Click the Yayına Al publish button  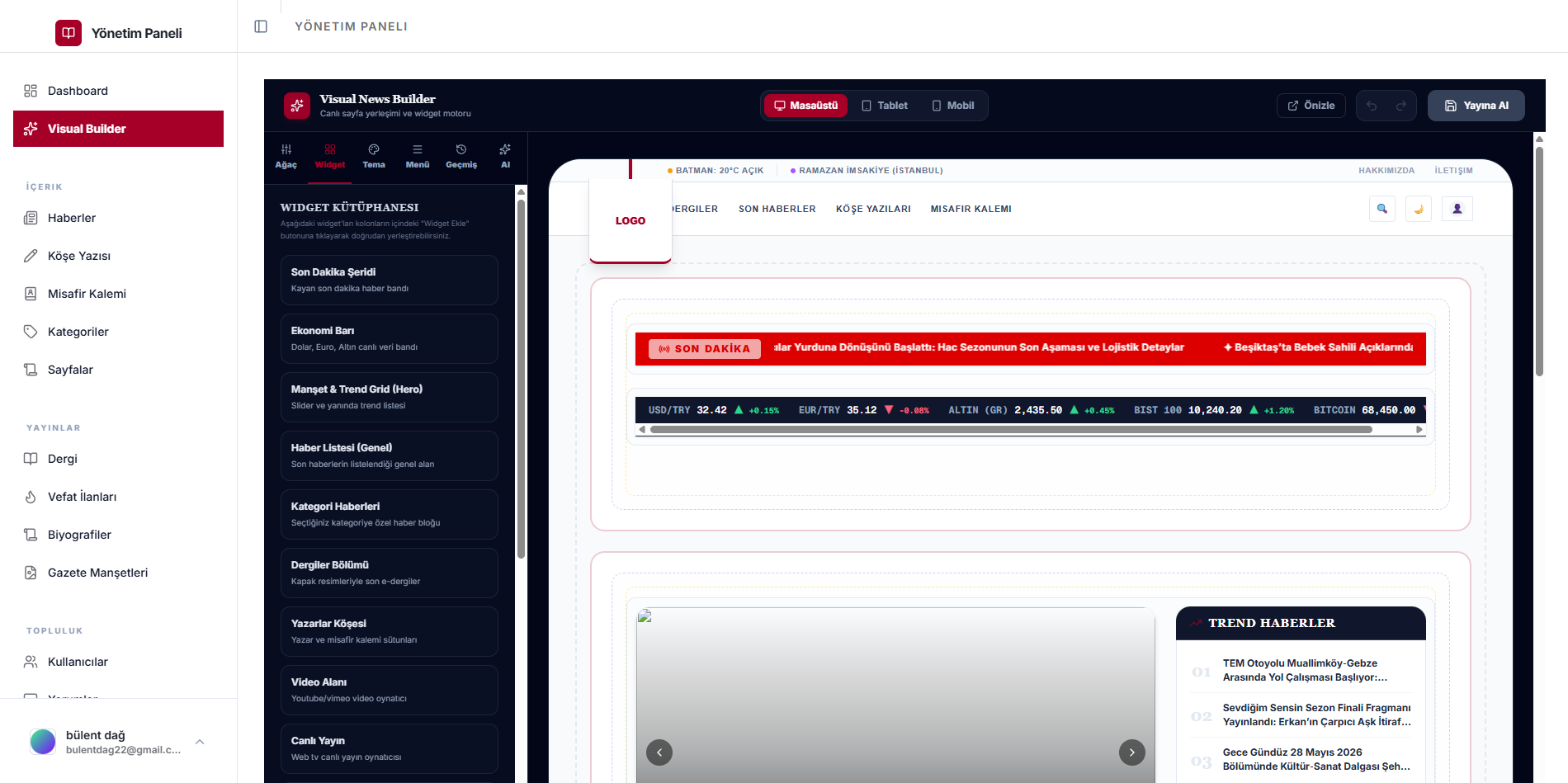(x=1476, y=106)
